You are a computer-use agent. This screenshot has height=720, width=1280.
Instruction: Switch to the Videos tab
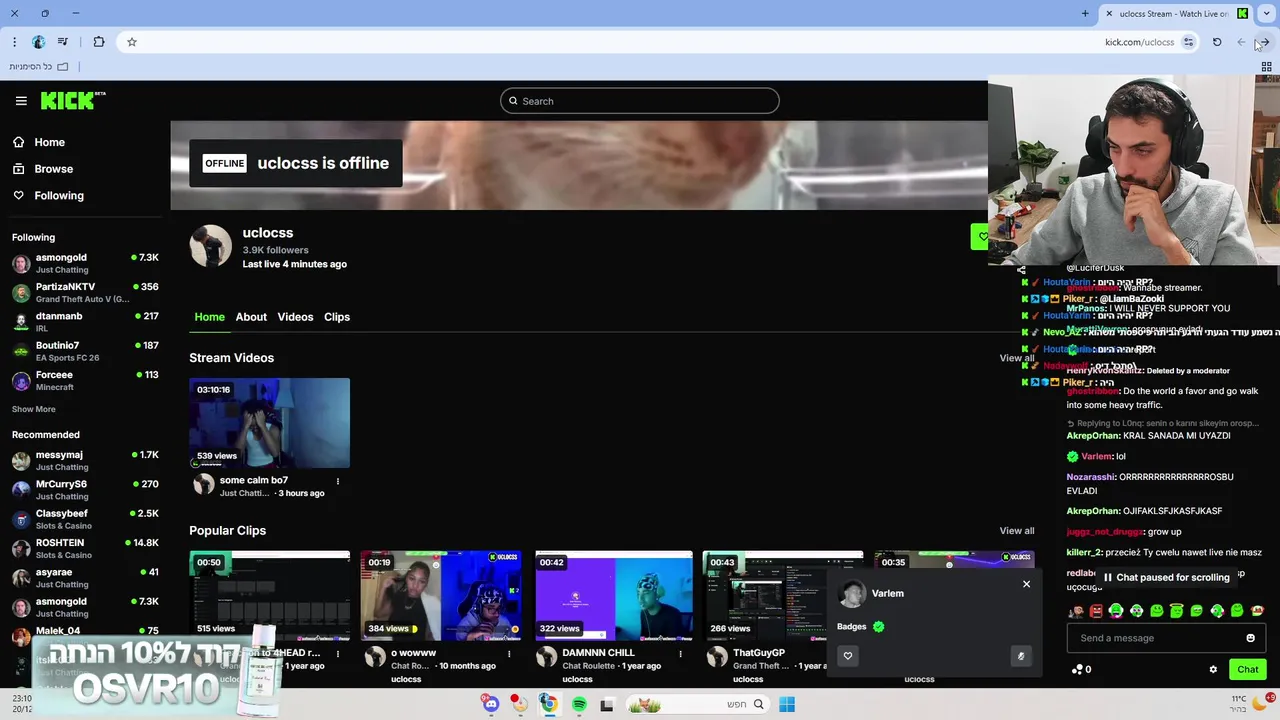pos(295,317)
